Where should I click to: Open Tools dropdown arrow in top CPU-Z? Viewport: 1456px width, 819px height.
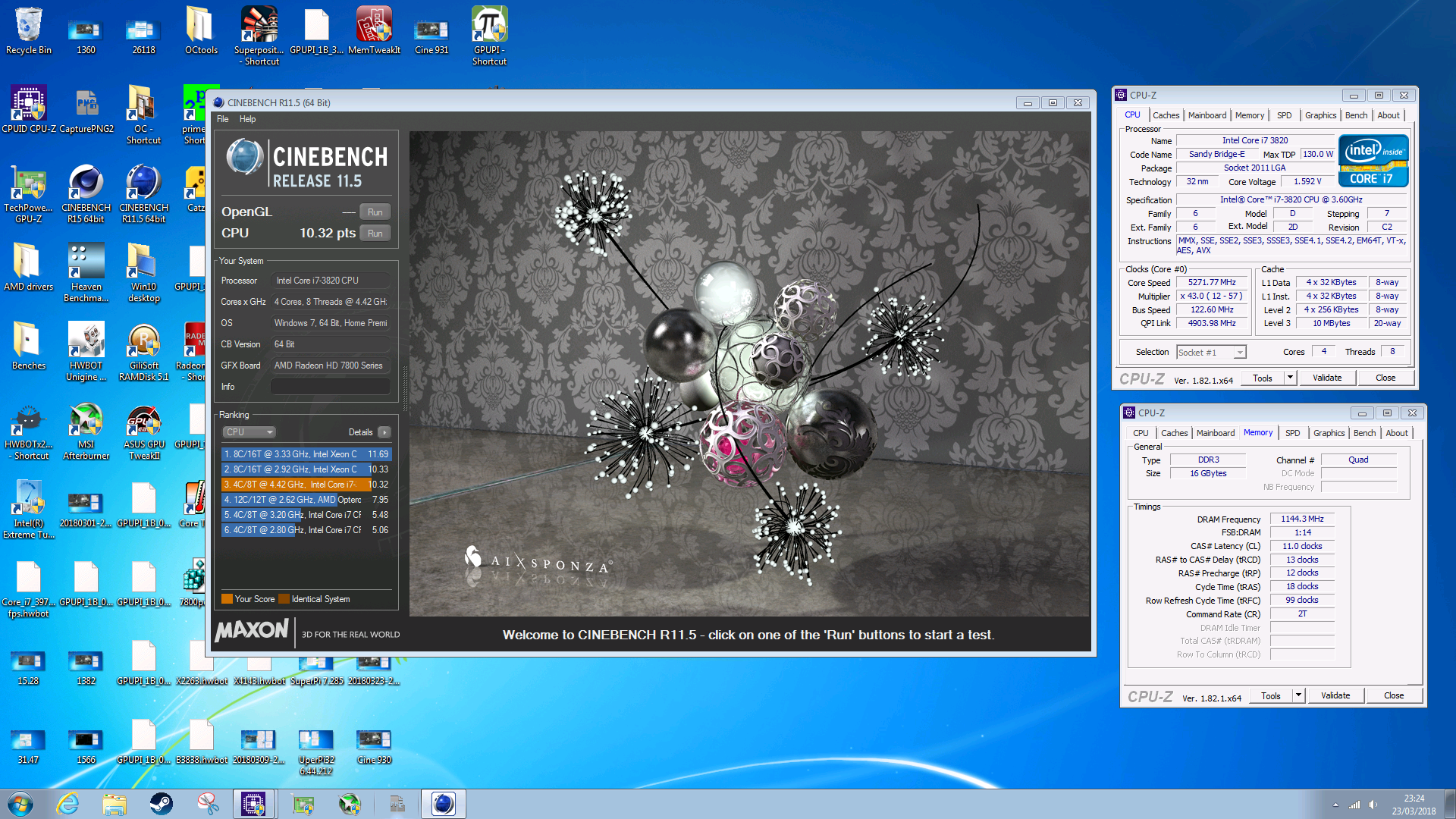(1290, 378)
